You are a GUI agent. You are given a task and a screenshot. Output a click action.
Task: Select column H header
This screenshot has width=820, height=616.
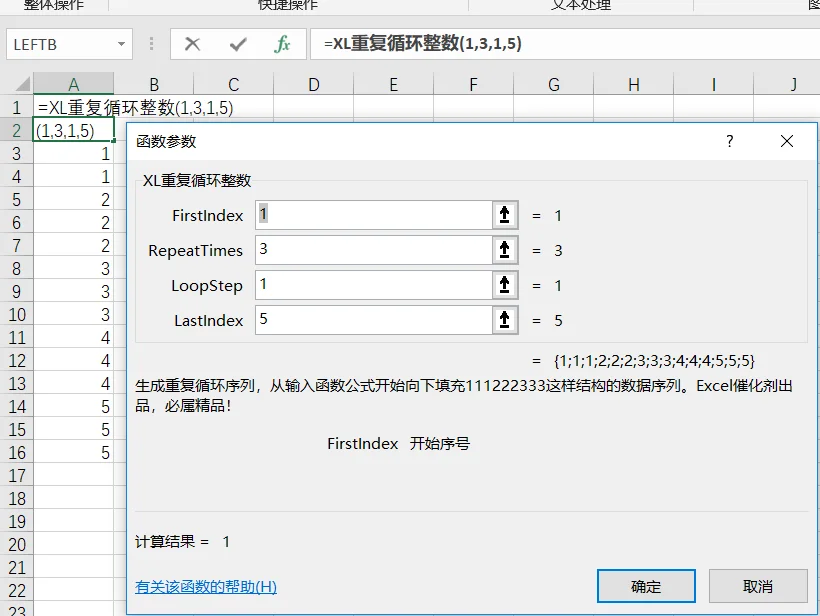[634, 84]
